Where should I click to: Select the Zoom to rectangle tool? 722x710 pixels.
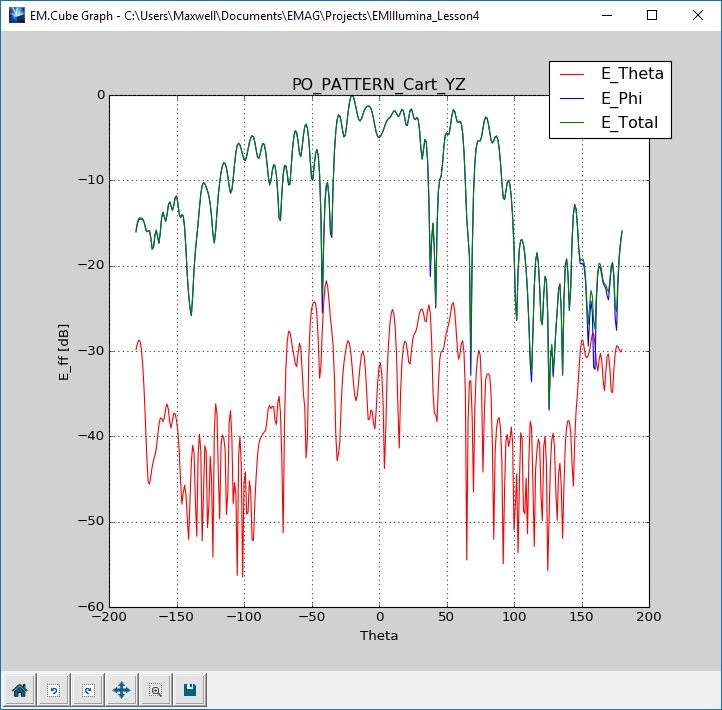[x=156, y=689]
